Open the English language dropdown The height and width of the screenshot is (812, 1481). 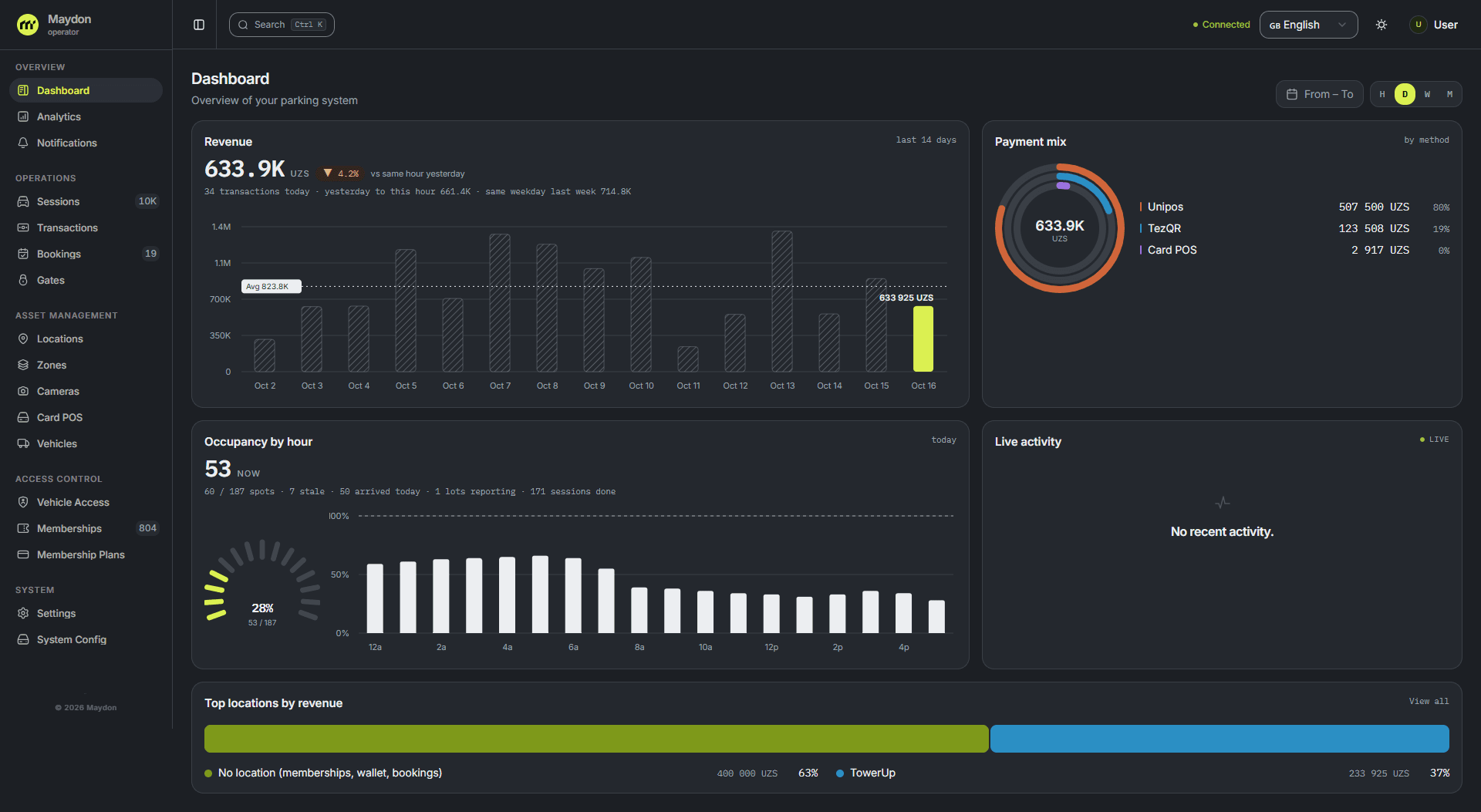(x=1308, y=25)
